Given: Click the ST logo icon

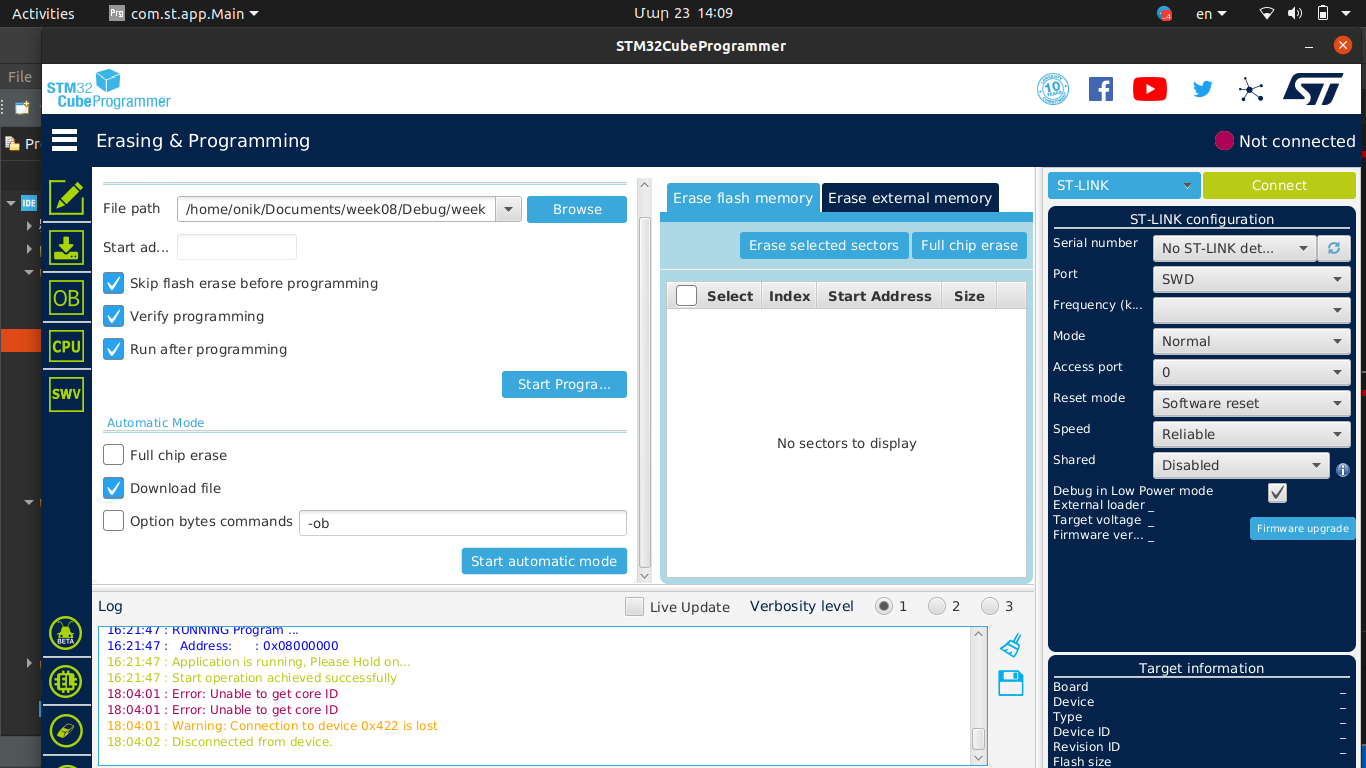Looking at the screenshot, I should [1314, 89].
